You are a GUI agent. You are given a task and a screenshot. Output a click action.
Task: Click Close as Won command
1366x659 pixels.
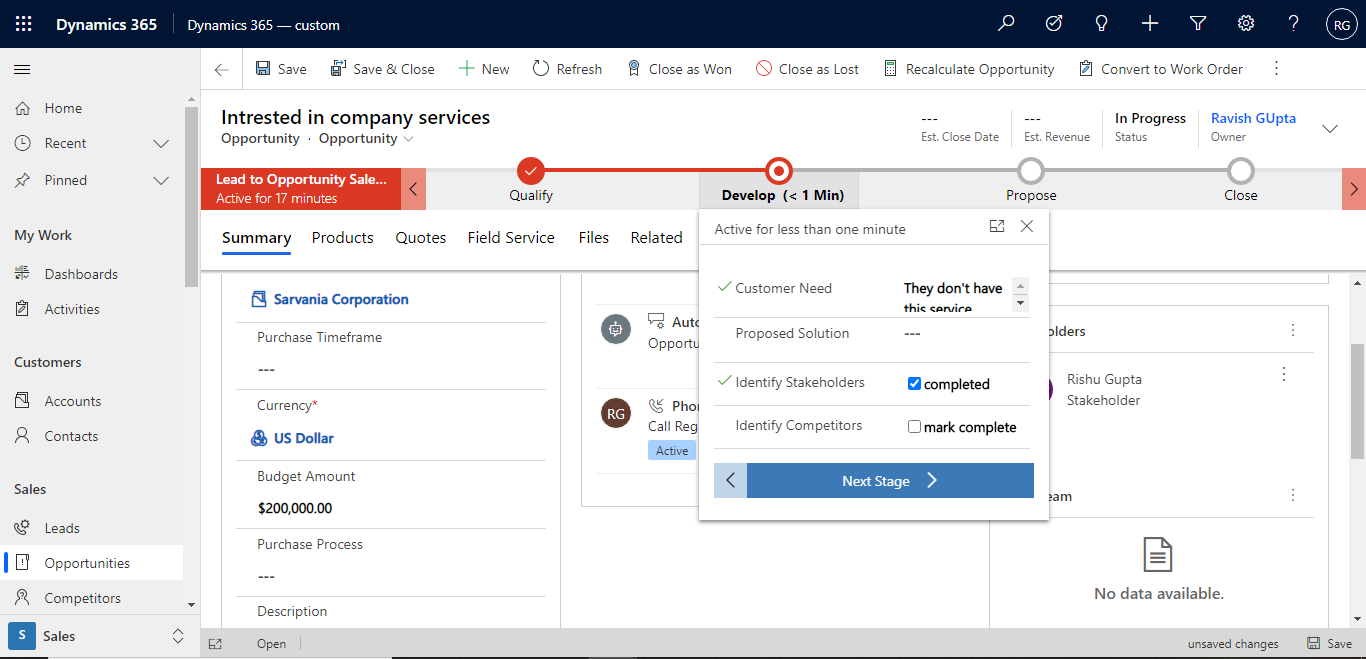(679, 69)
